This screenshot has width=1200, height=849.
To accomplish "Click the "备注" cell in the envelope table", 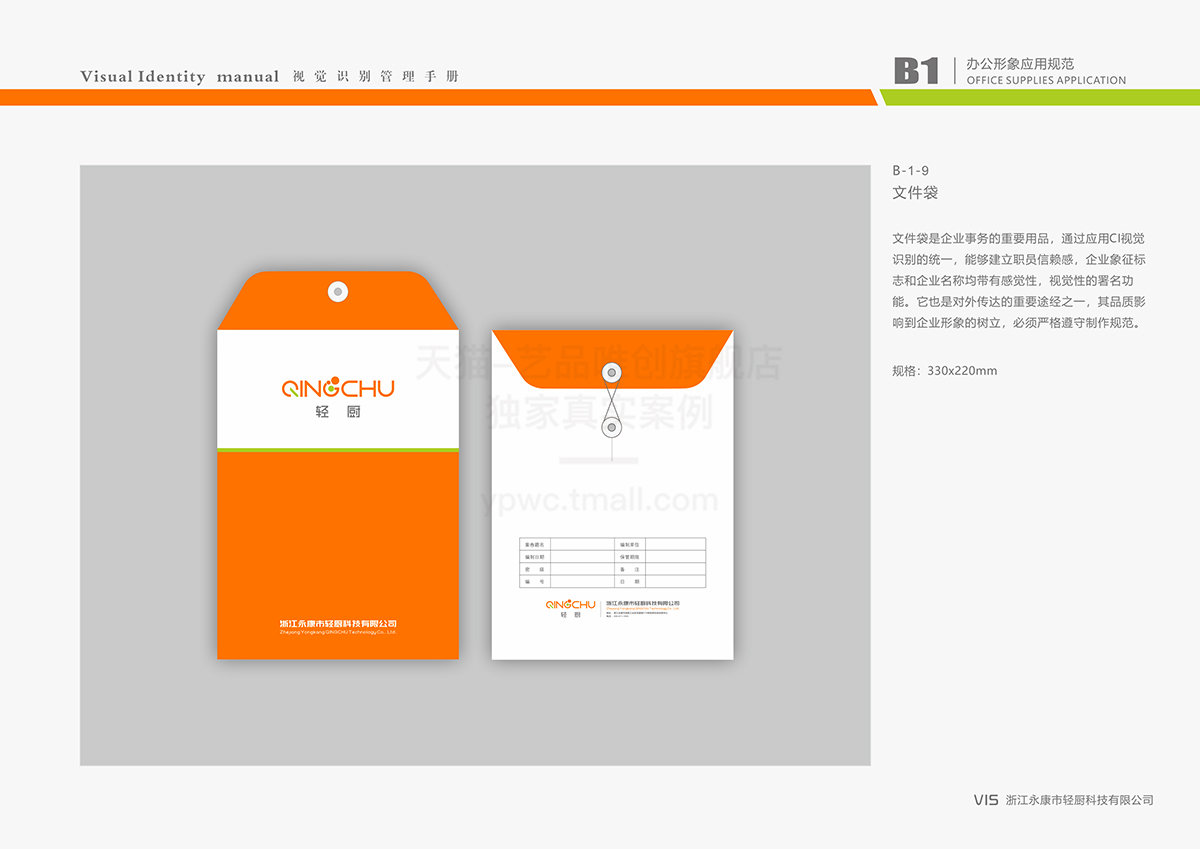I will pos(630,569).
